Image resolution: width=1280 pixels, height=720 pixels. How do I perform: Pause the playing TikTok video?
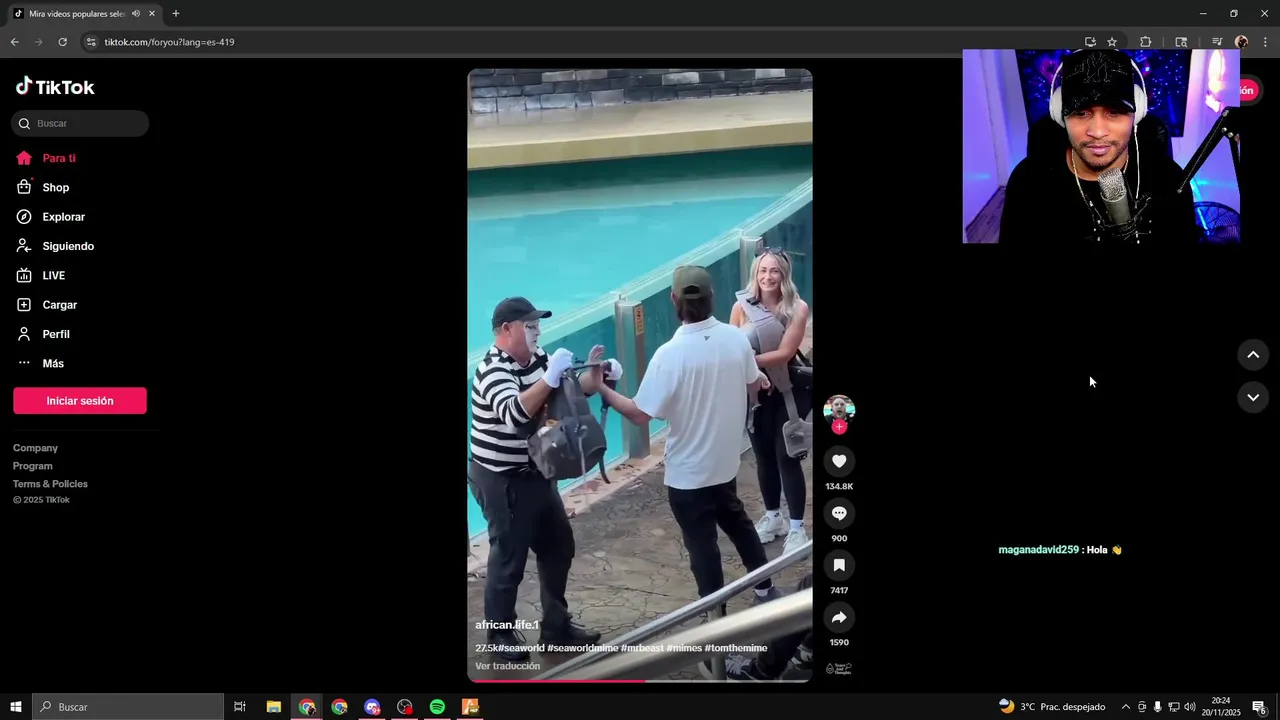(640, 375)
